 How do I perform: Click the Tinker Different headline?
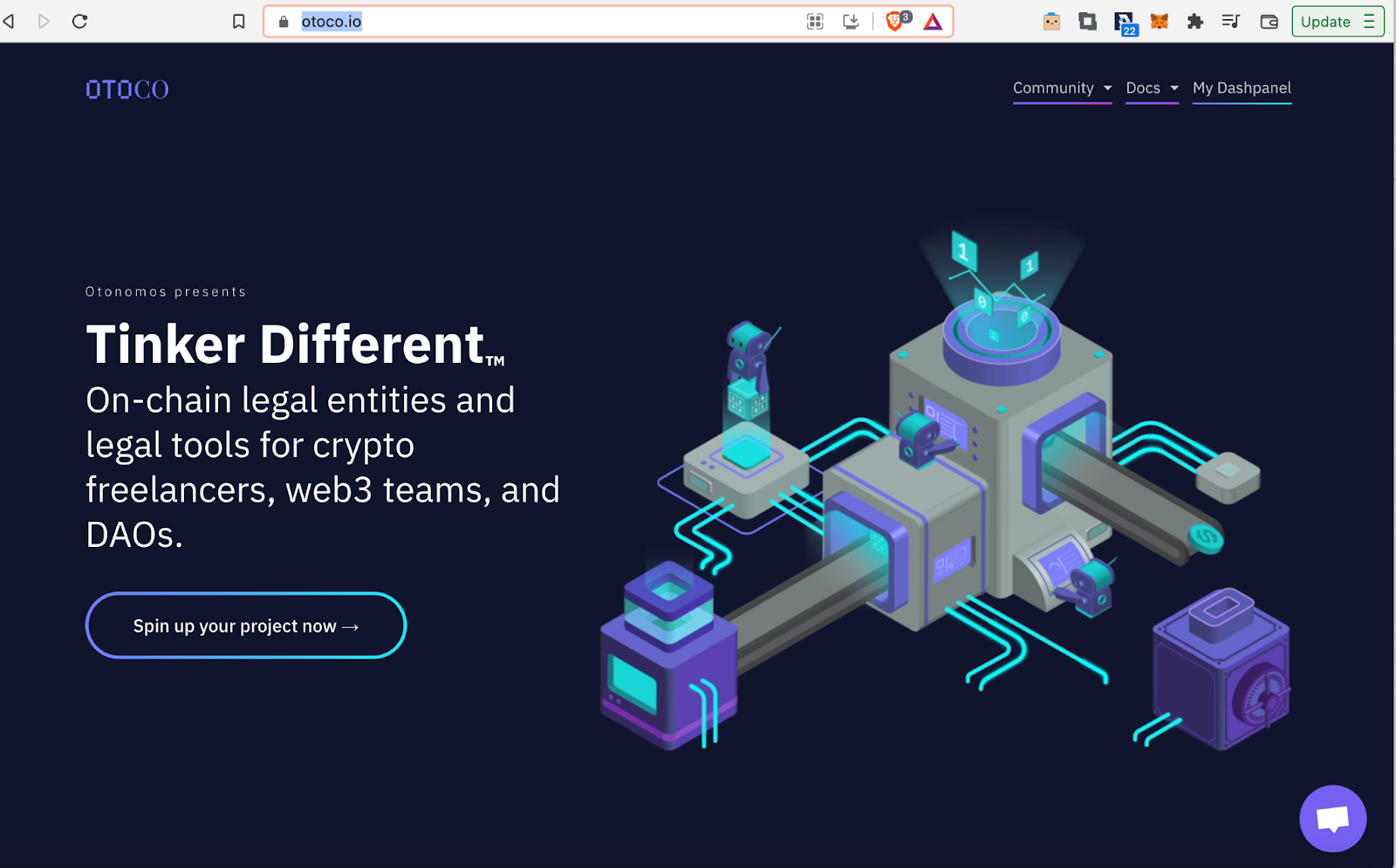coord(295,344)
